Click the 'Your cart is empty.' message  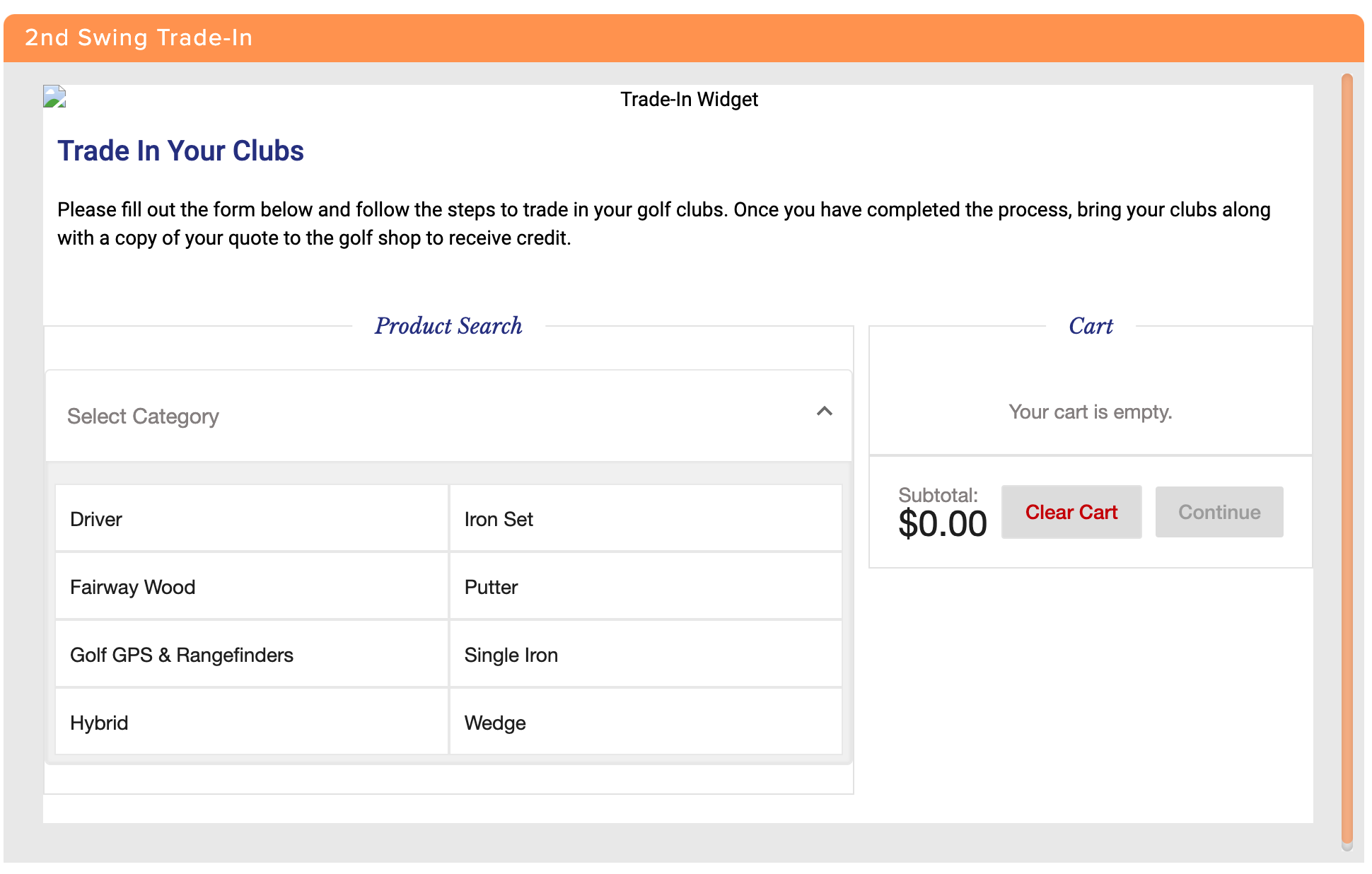1091,412
